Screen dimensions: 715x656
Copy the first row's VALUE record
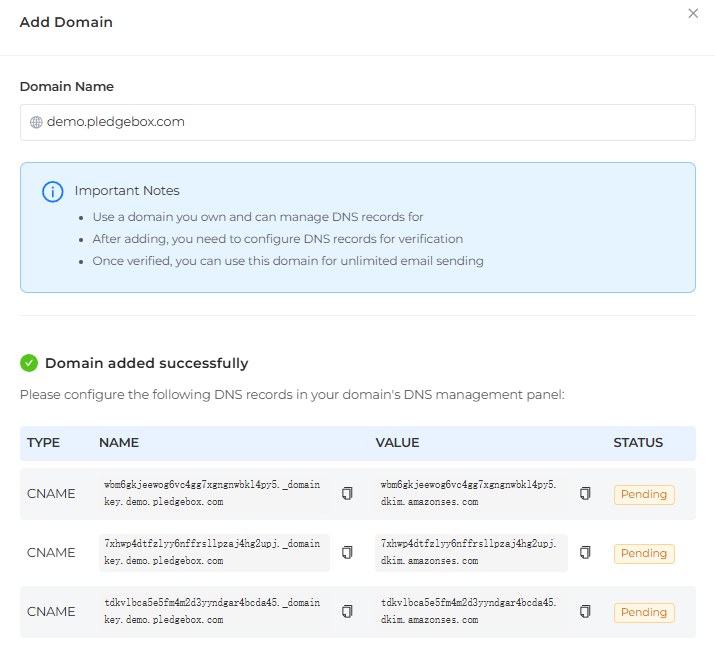[585, 494]
